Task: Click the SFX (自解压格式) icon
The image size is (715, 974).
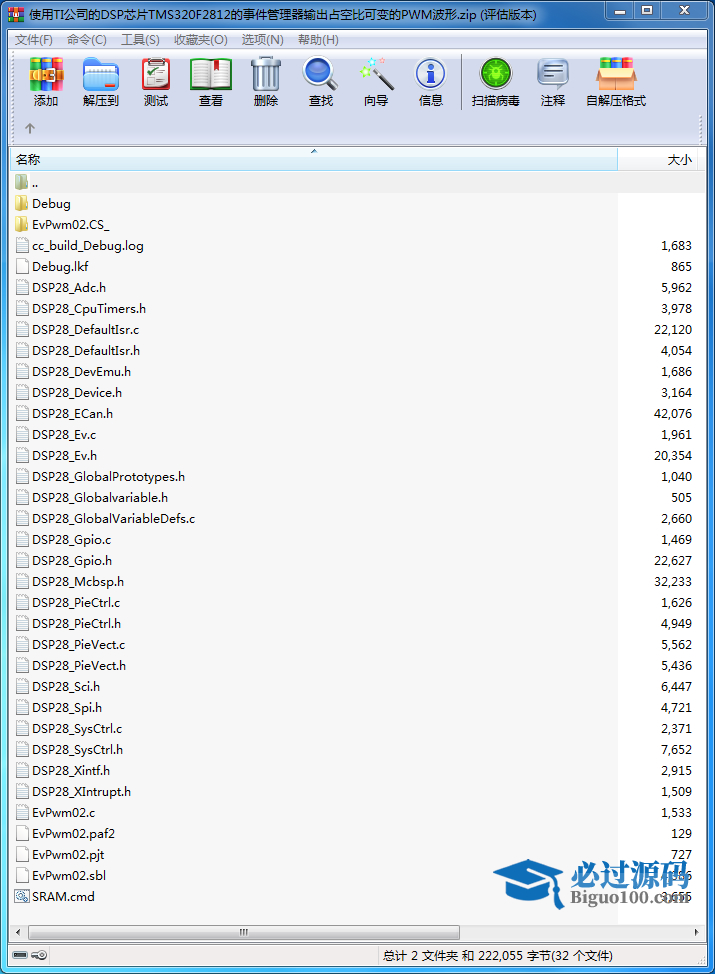Action: [x=616, y=75]
